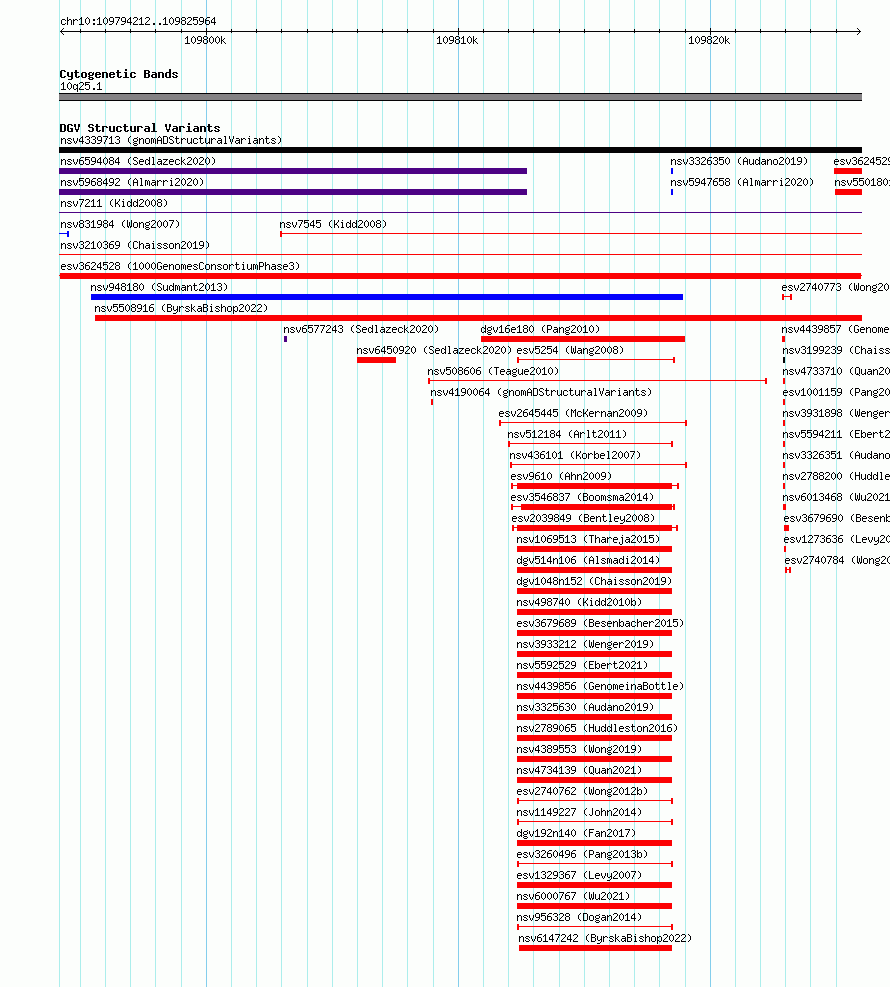Click the nsv4339713 gnomADStructuralVariants label
This screenshot has width=890, height=987.
171,140
